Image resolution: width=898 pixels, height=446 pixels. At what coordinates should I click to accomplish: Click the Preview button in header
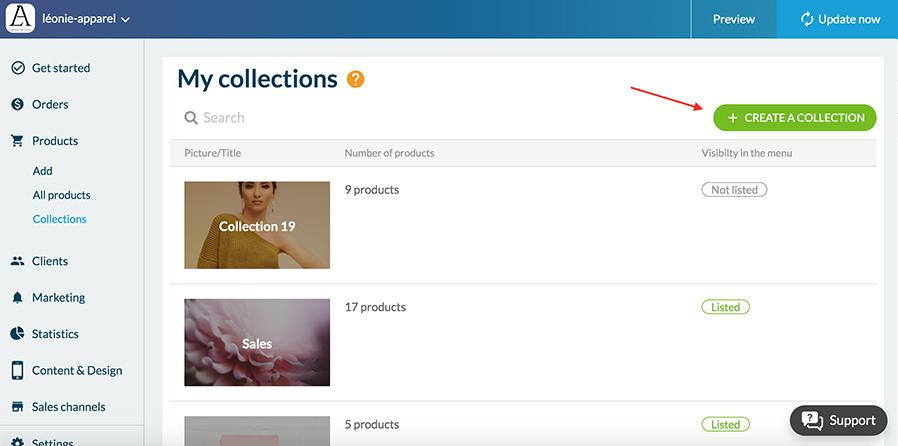733,19
